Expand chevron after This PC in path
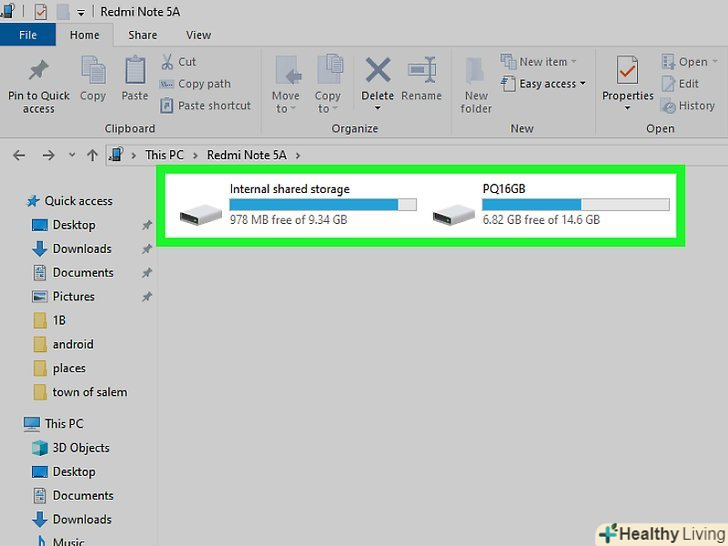 [x=195, y=156]
